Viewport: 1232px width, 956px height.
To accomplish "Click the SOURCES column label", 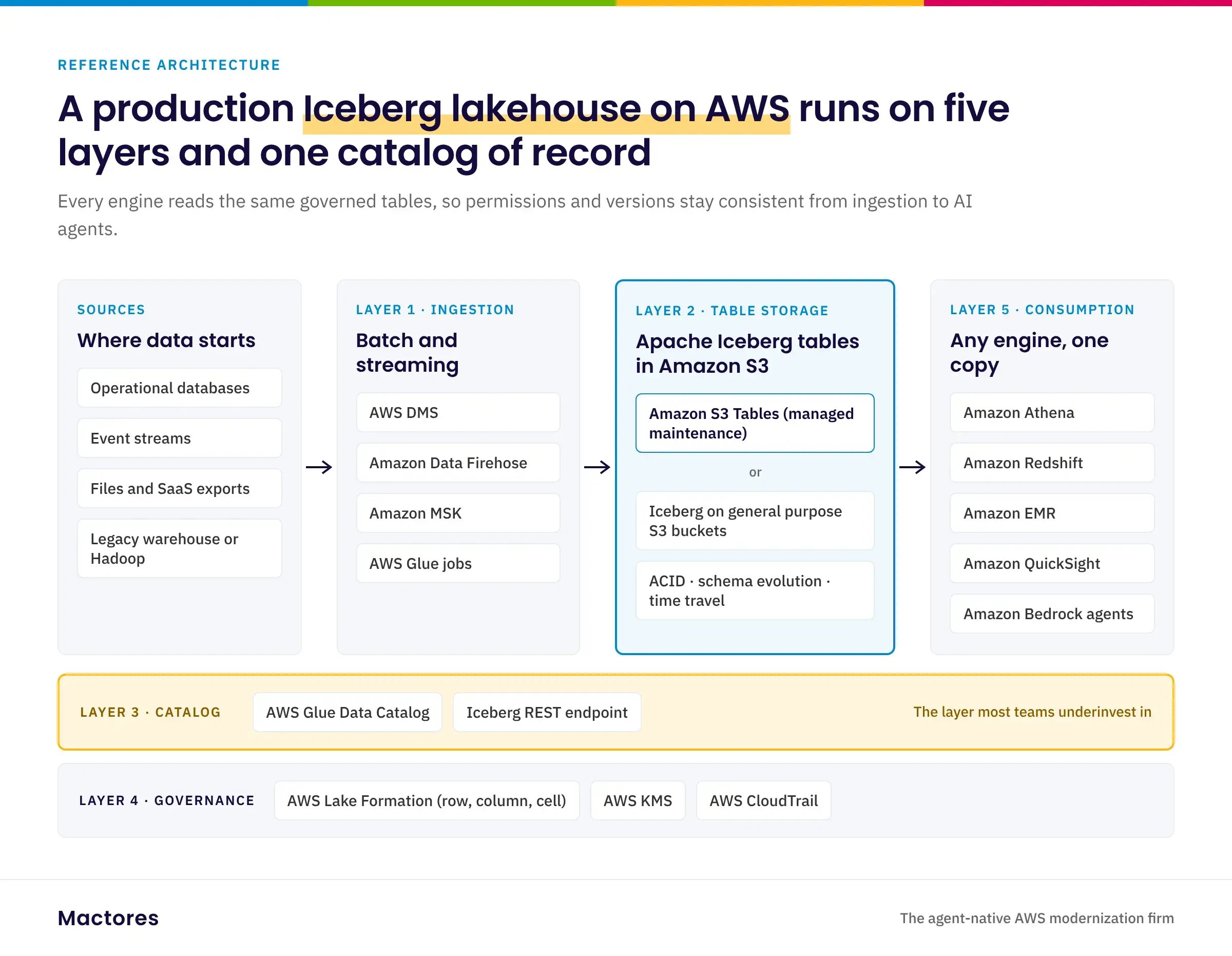I will (x=111, y=309).
